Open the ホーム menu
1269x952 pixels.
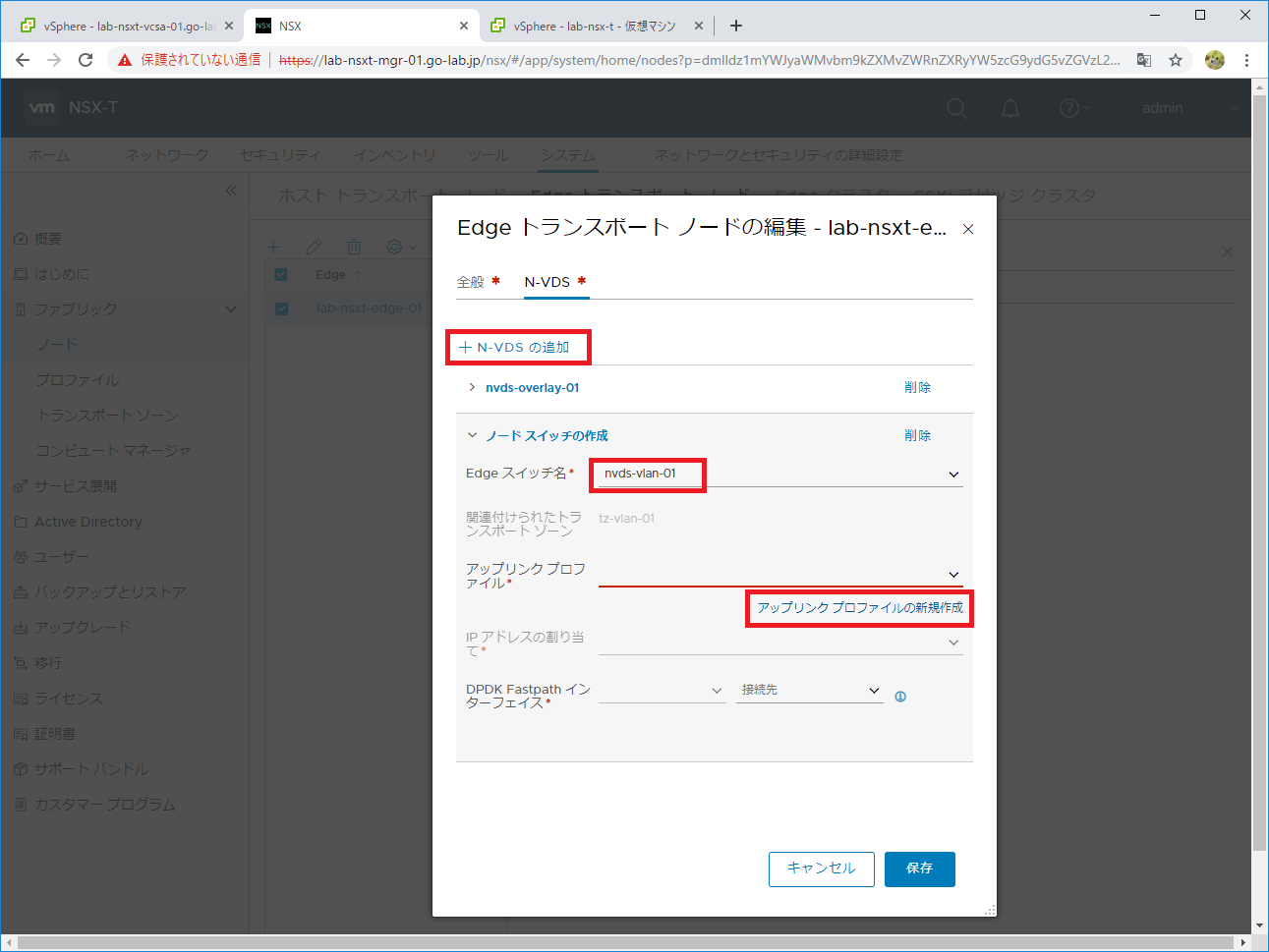[49, 155]
